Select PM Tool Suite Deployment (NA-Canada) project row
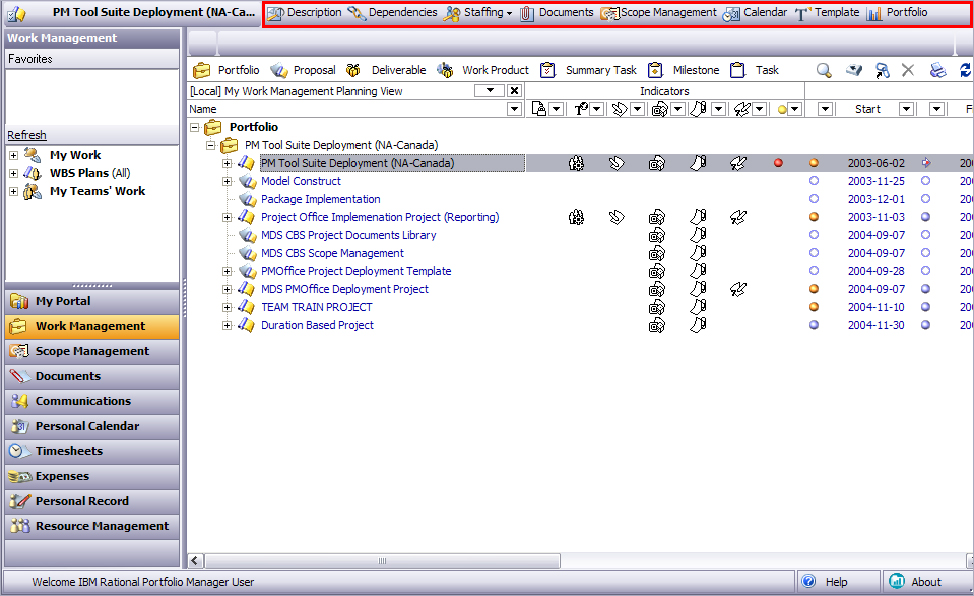 [357, 163]
